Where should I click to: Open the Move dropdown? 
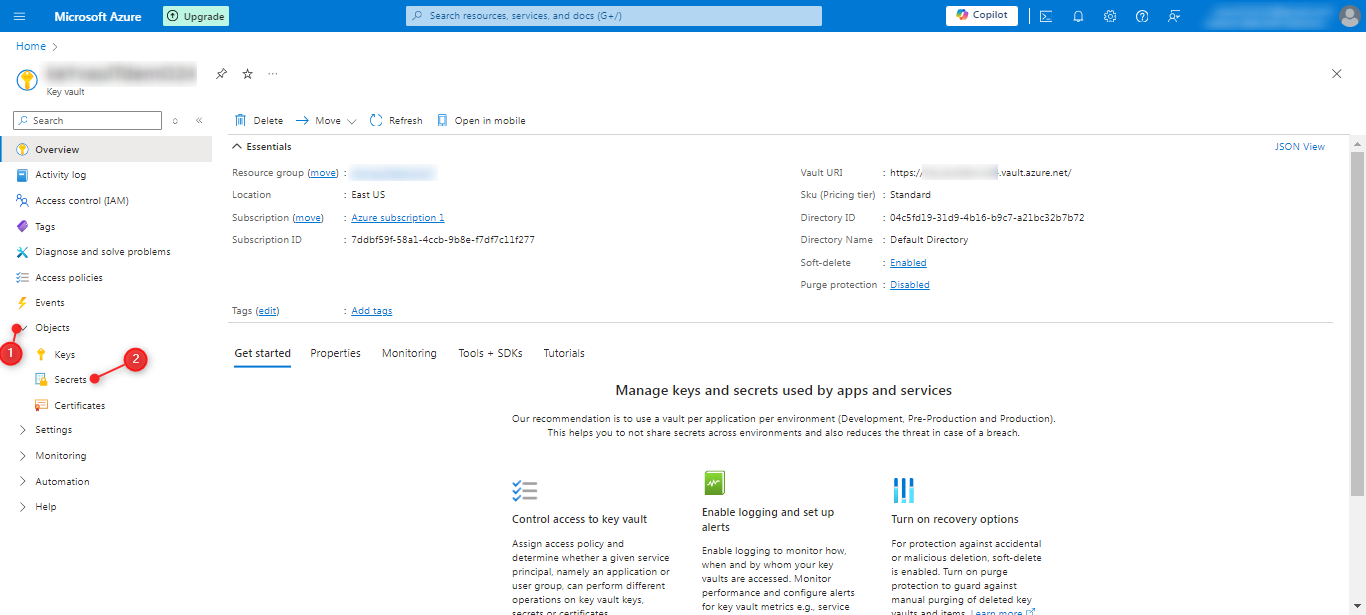[326, 121]
